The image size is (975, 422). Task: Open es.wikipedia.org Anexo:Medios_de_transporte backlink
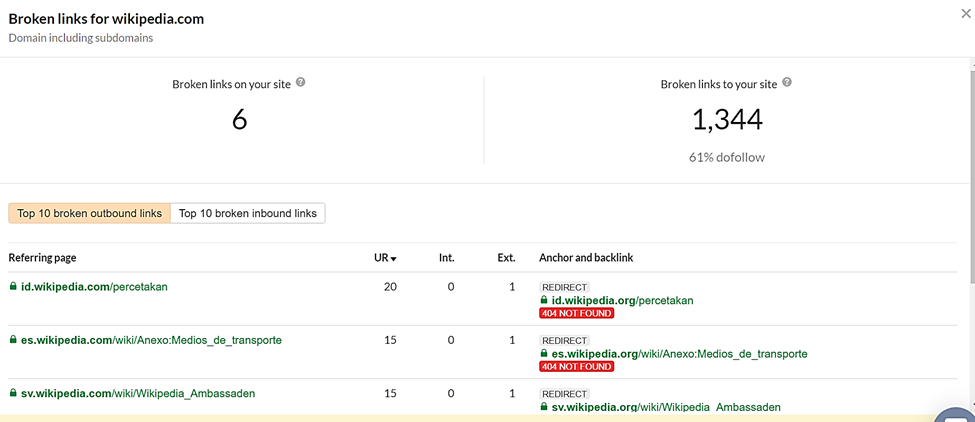(x=680, y=354)
